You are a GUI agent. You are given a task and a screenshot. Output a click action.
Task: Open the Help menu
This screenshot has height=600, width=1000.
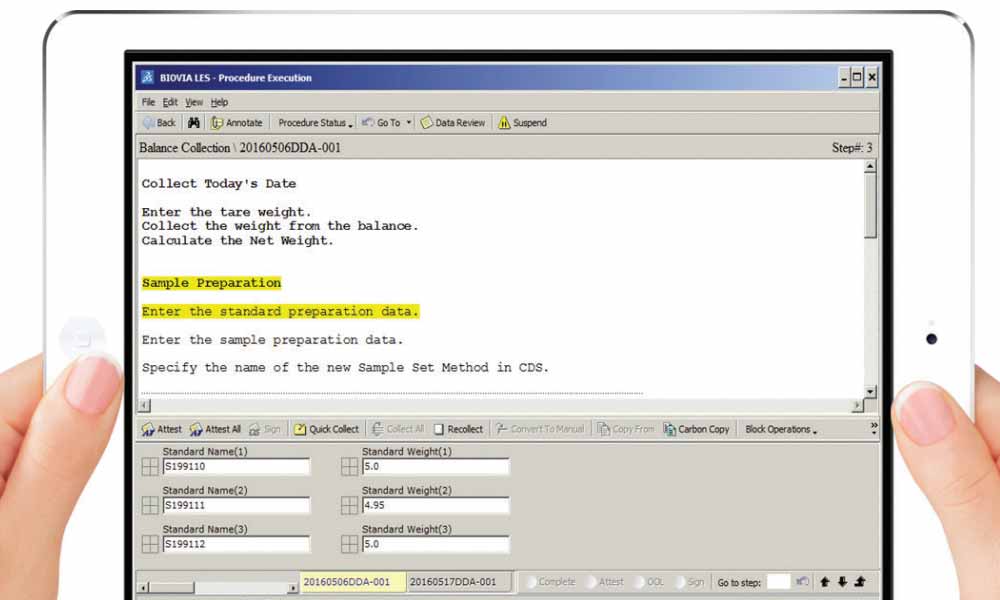point(219,102)
